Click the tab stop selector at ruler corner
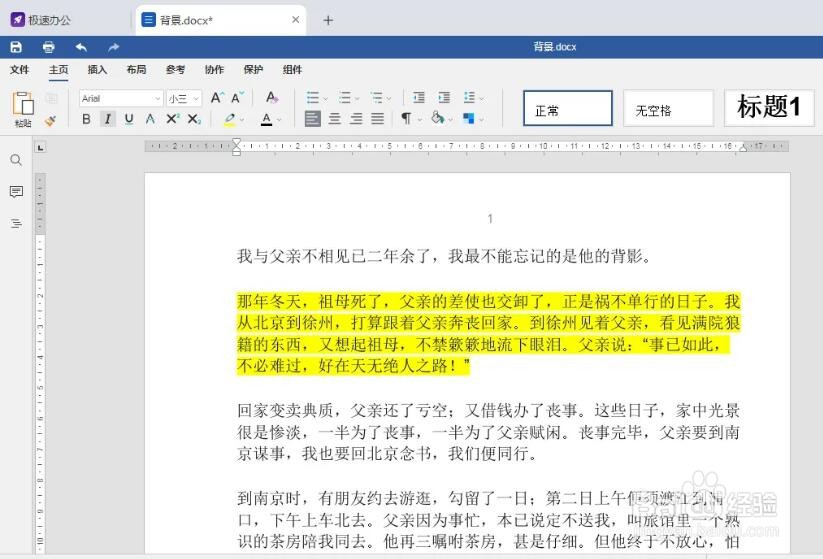Viewport: 823px width, 559px height. pos(40,147)
